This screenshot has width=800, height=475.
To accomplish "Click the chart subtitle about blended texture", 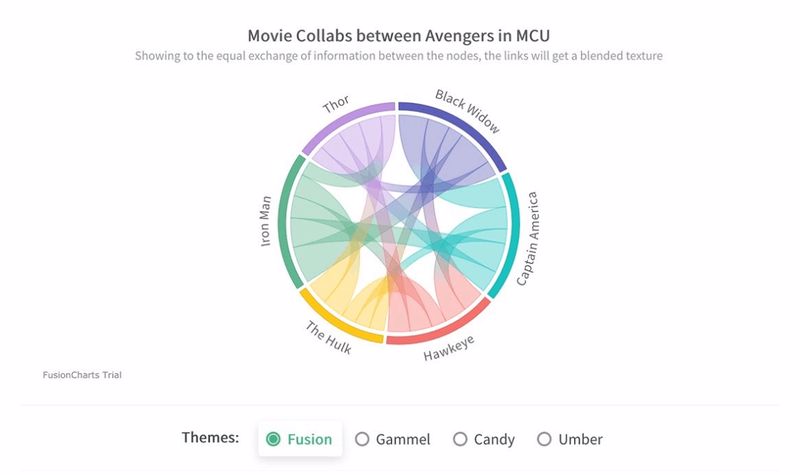I will click(398, 56).
